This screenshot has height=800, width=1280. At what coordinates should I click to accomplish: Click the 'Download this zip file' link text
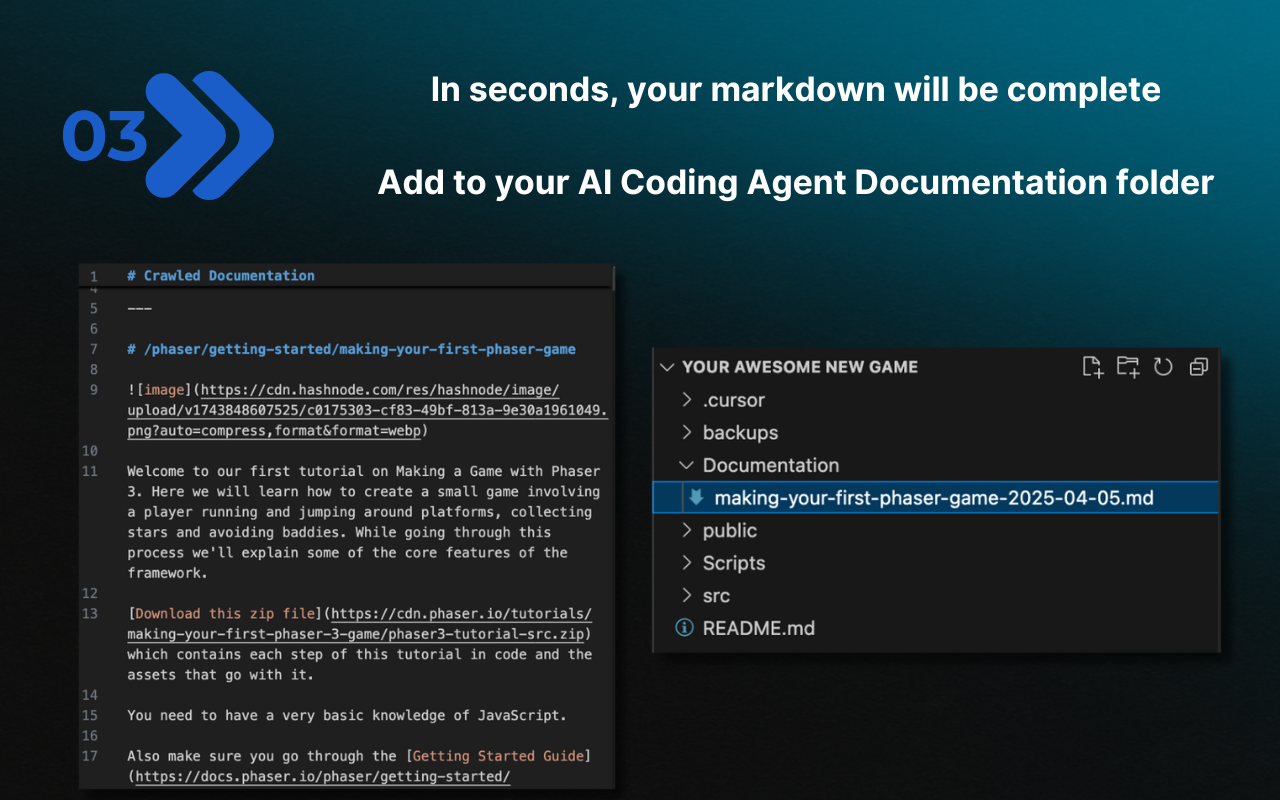point(225,614)
